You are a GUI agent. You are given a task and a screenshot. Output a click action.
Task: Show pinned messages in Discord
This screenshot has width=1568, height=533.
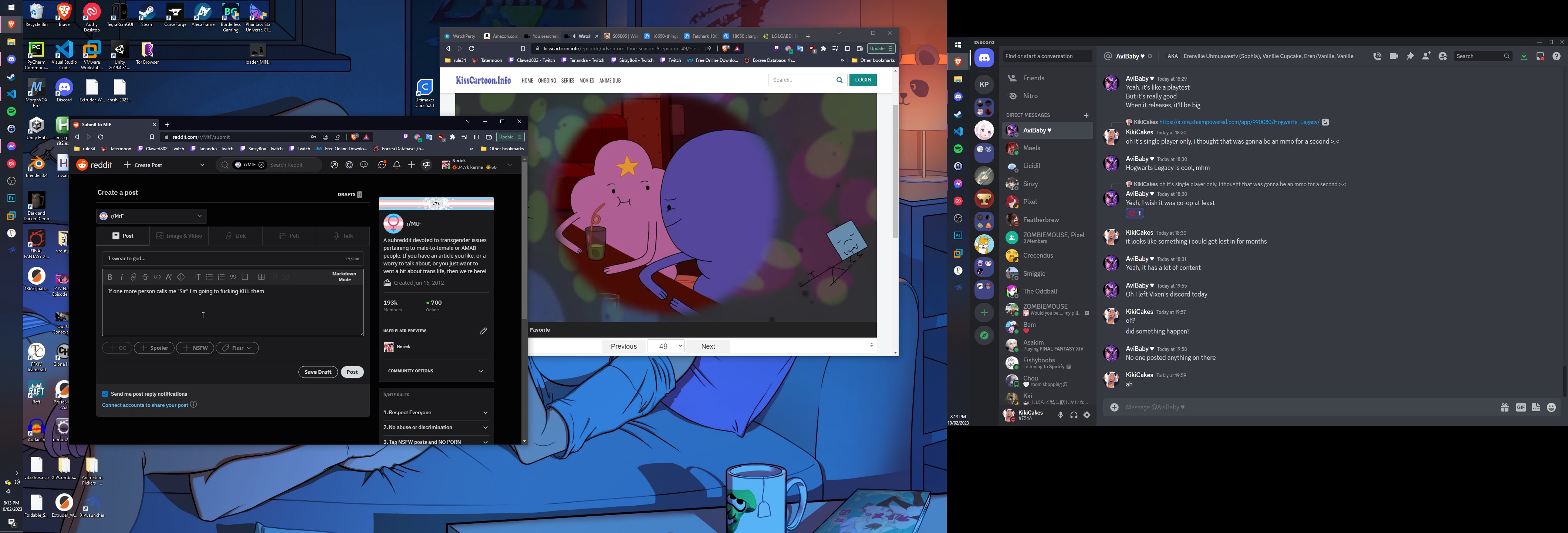pyautogui.click(x=1410, y=56)
